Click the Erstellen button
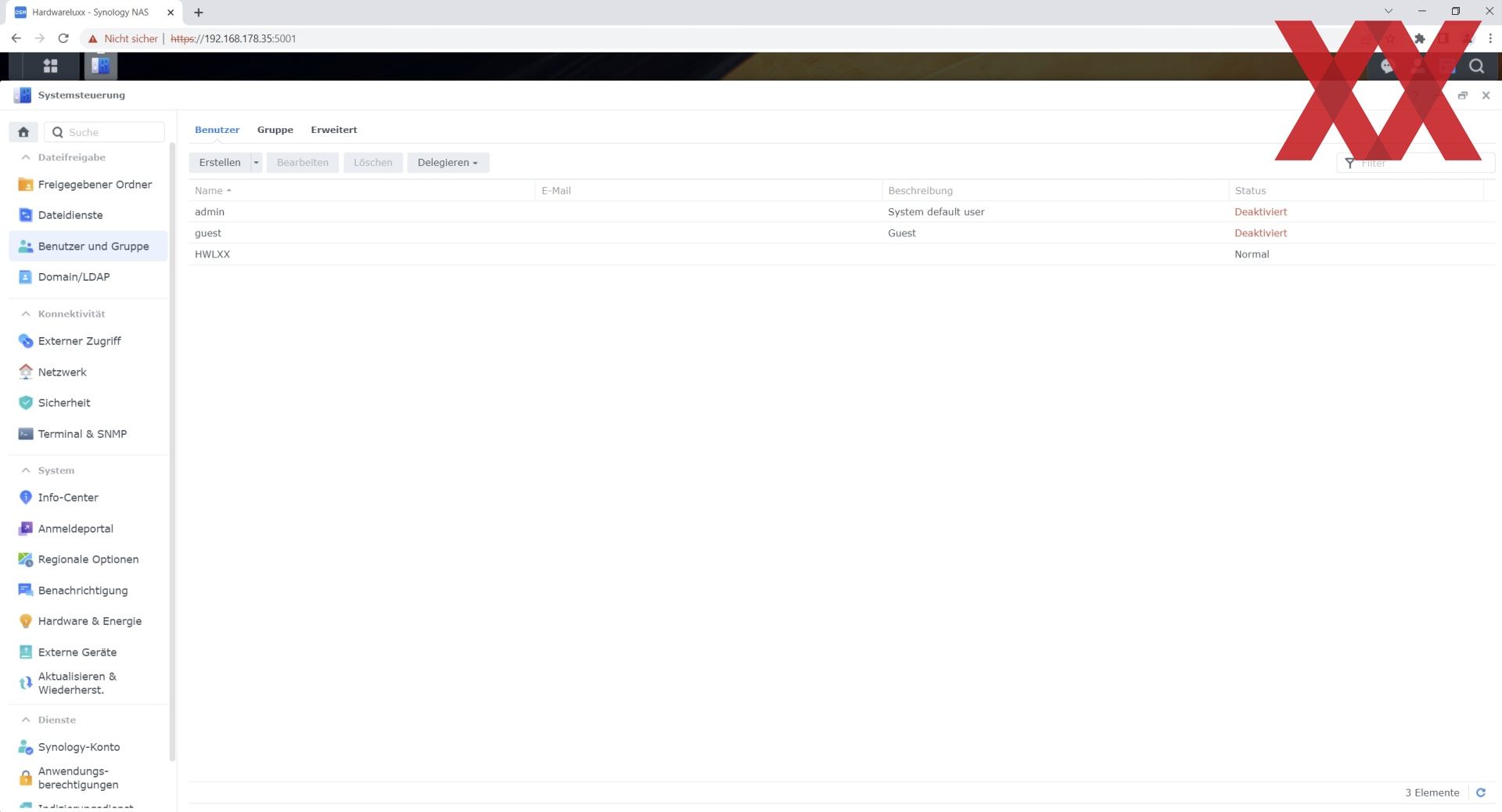 [x=220, y=163]
